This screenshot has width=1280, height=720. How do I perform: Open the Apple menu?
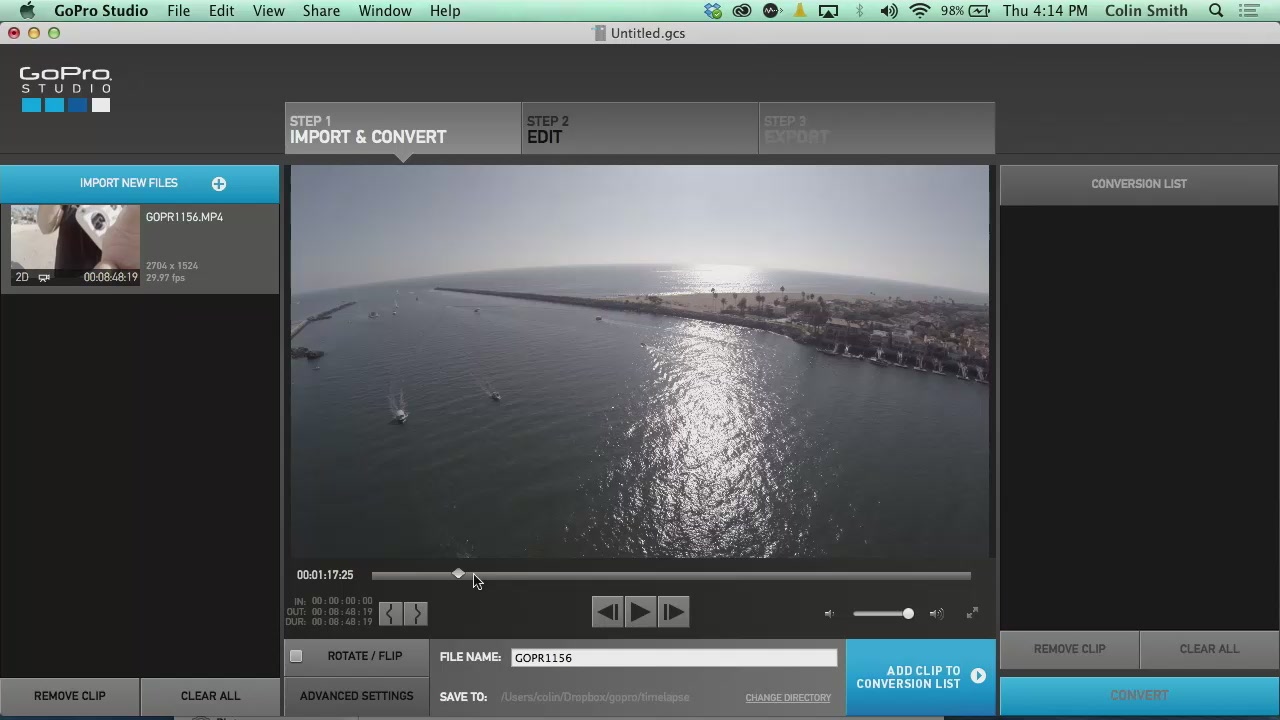(27, 11)
